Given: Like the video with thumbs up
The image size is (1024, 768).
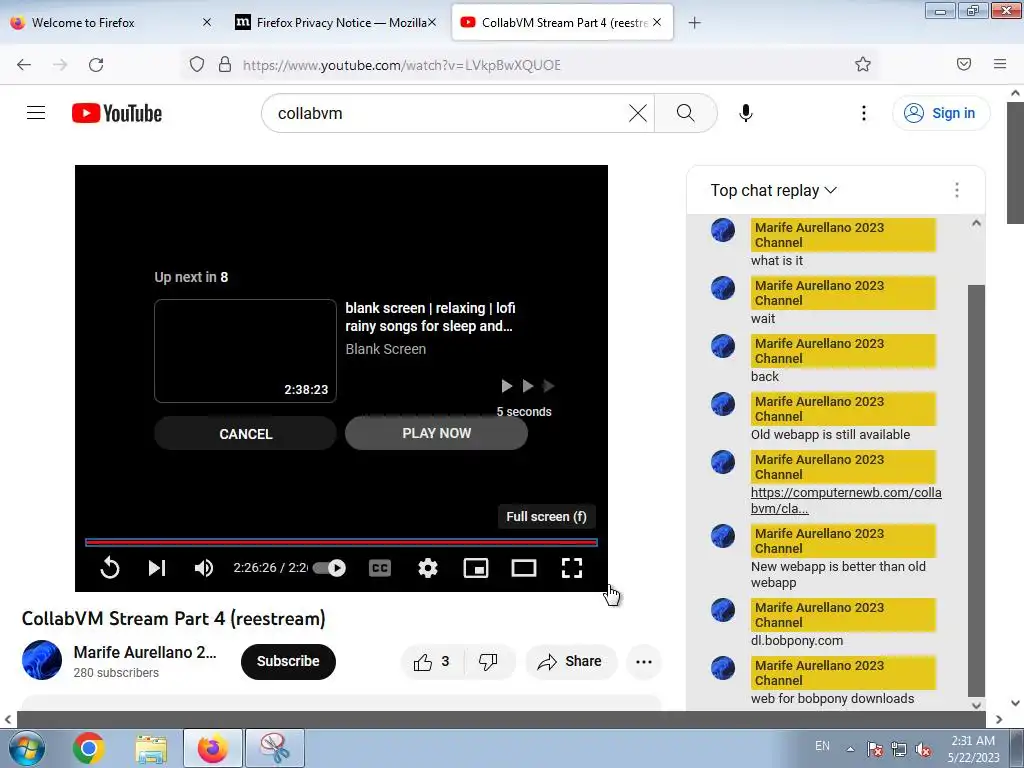Looking at the screenshot, I should coord(431,662).
